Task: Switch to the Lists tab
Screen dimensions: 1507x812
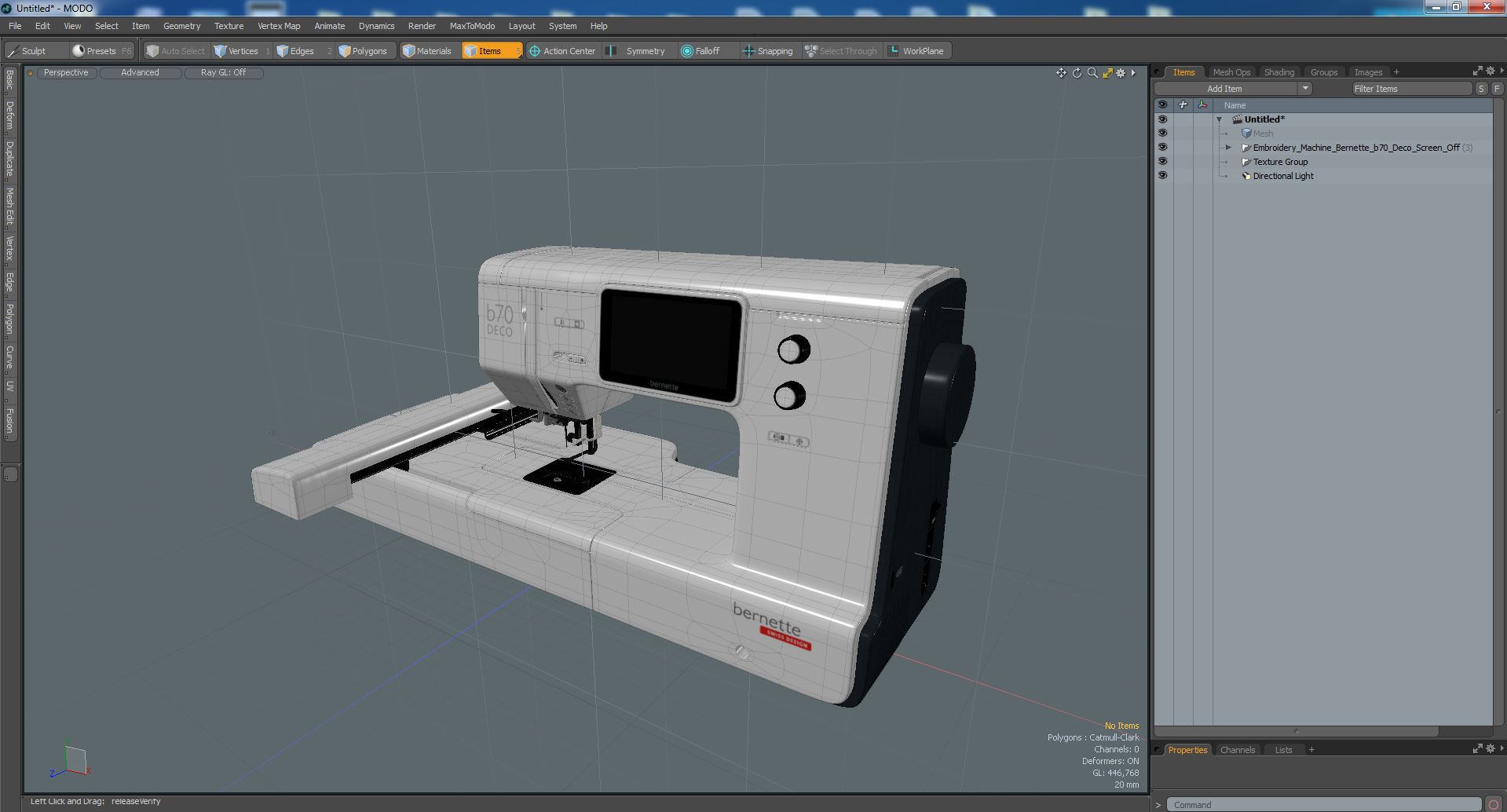Action: tap(1283, 750)
